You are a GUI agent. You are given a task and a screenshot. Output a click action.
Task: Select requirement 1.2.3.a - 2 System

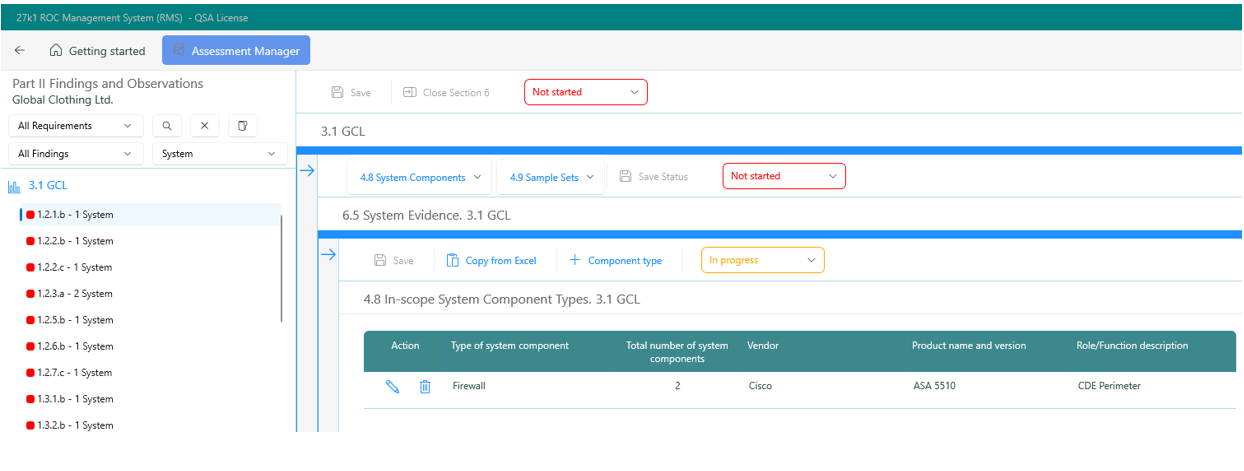point(74,294)
